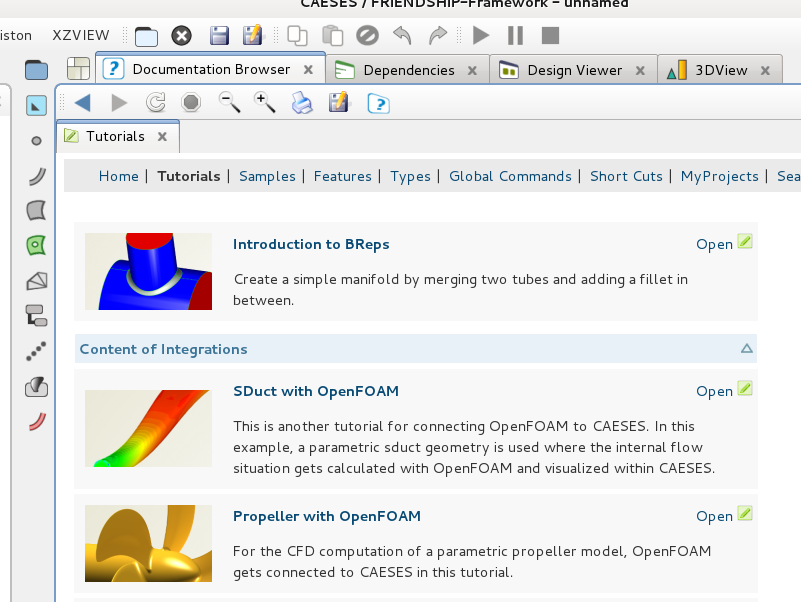
Task: Save project with floppy disk icon
Action: [x=219, y=36]
